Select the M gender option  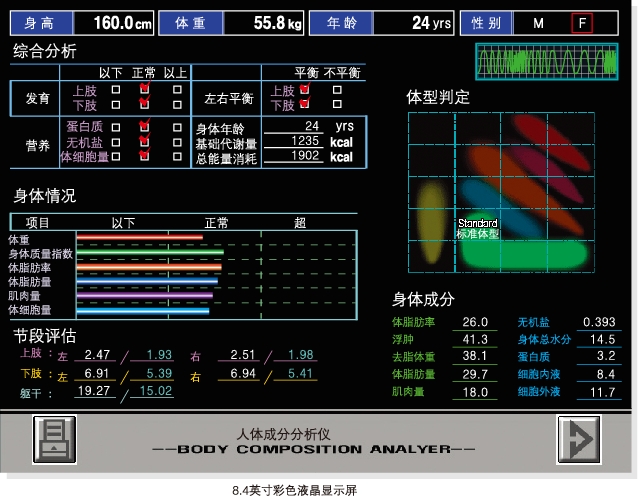(538, 22)
